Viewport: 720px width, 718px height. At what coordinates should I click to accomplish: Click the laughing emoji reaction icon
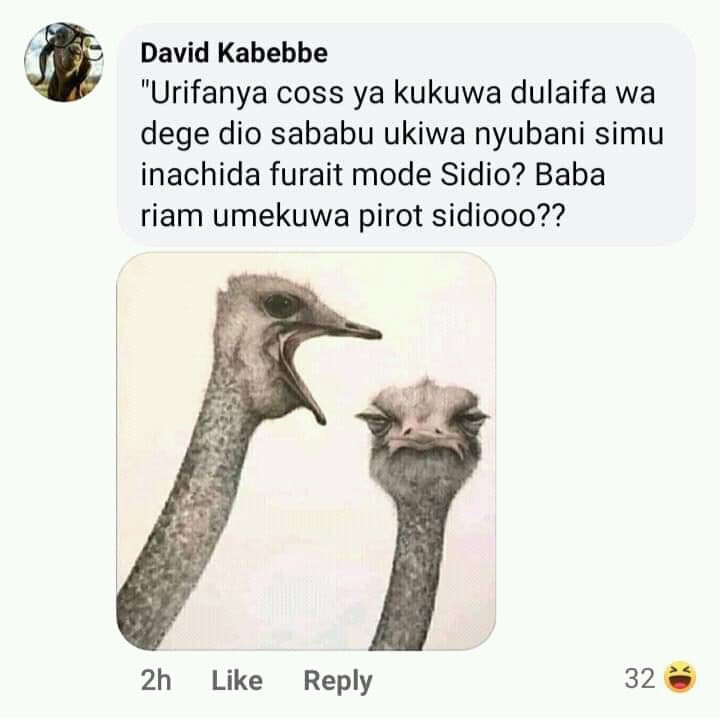pos(680,678)
